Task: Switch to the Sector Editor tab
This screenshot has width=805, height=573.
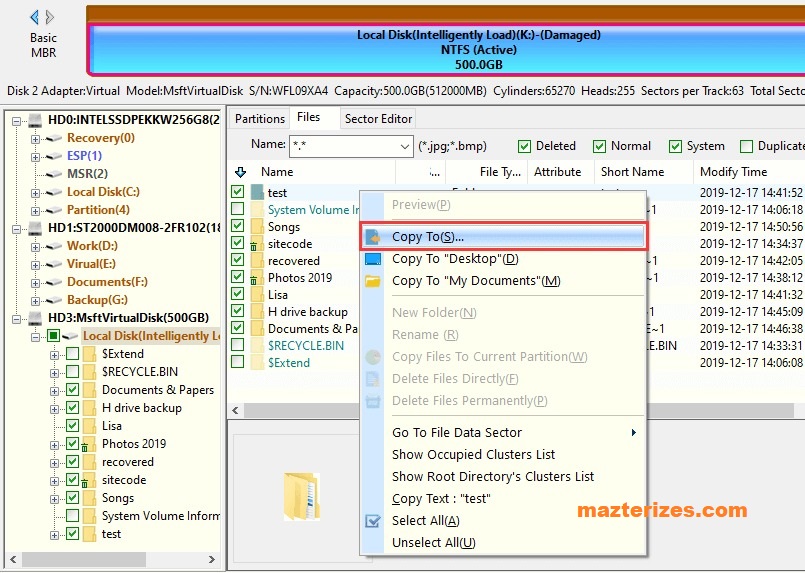Action: tap(378, 119)
